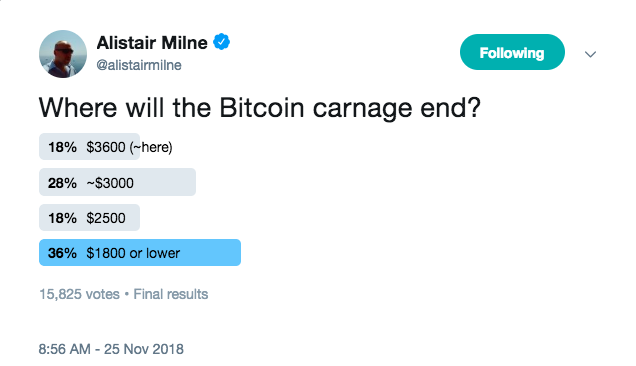
Task: Open the tweet options chevron
Action: (590, 54)
